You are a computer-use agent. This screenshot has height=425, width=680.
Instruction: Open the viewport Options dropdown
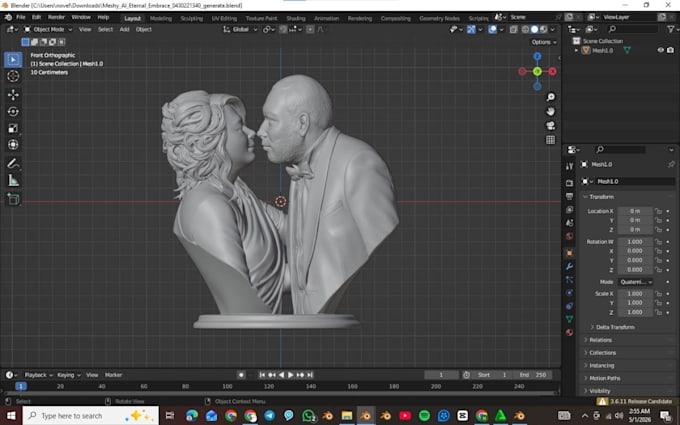coord(544,42)
